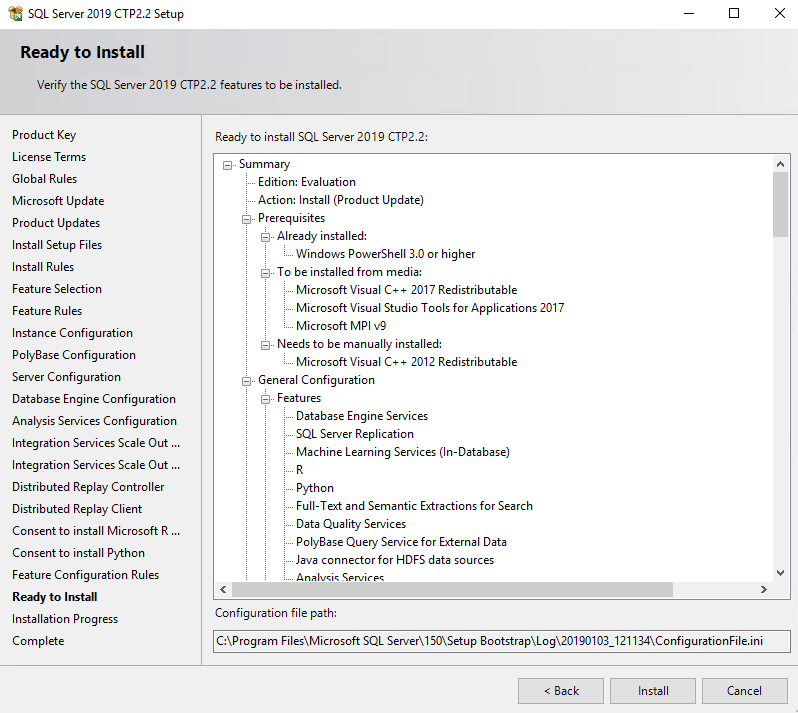Click Instance Configuration step
The width and height of the screenshot is (798, 713).
[72, 333]
